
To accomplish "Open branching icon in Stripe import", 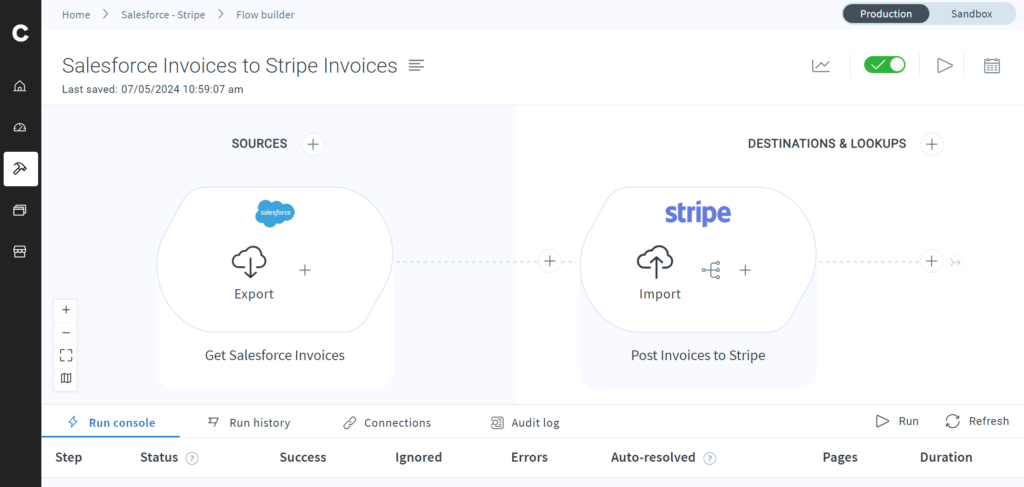I will pos(711,270).
